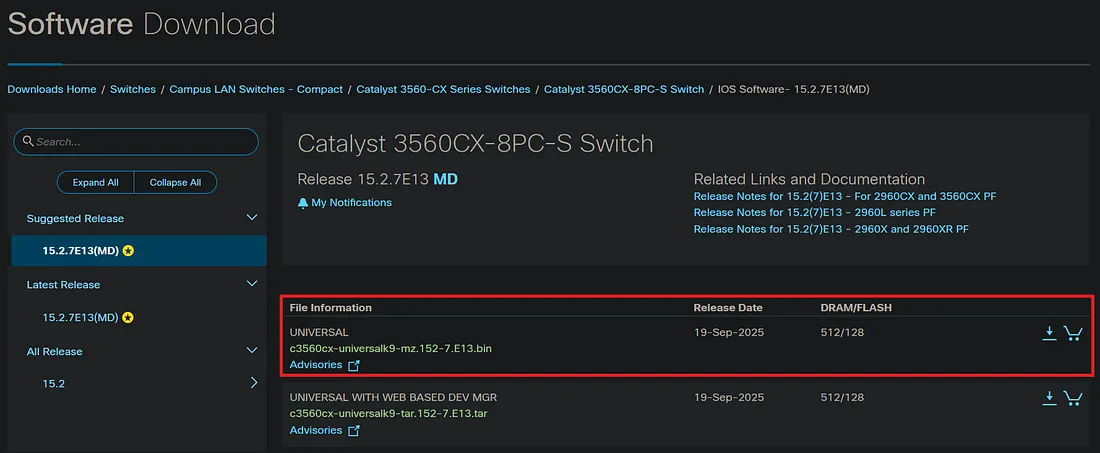Screen dimensions: 1100x453
Task: Add UNIVERSAL bin image to cart
Action: tap(1073, 333)
